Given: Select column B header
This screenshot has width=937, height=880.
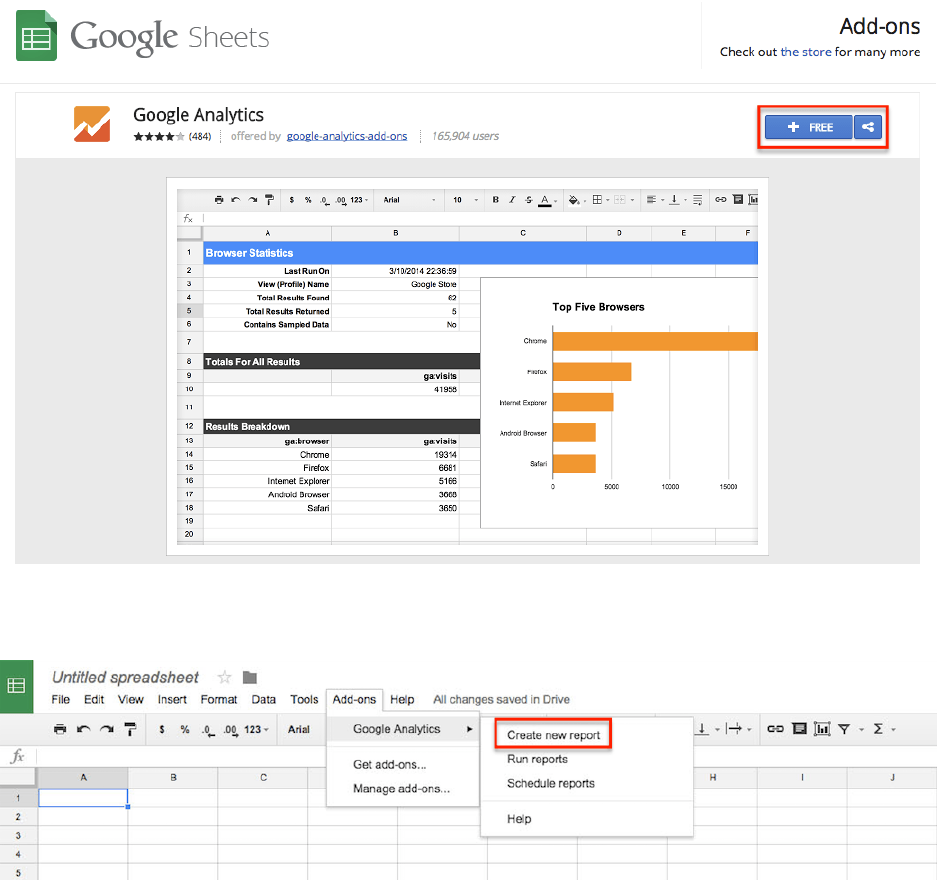Looking at the screenshot, I should pos(173,777).
